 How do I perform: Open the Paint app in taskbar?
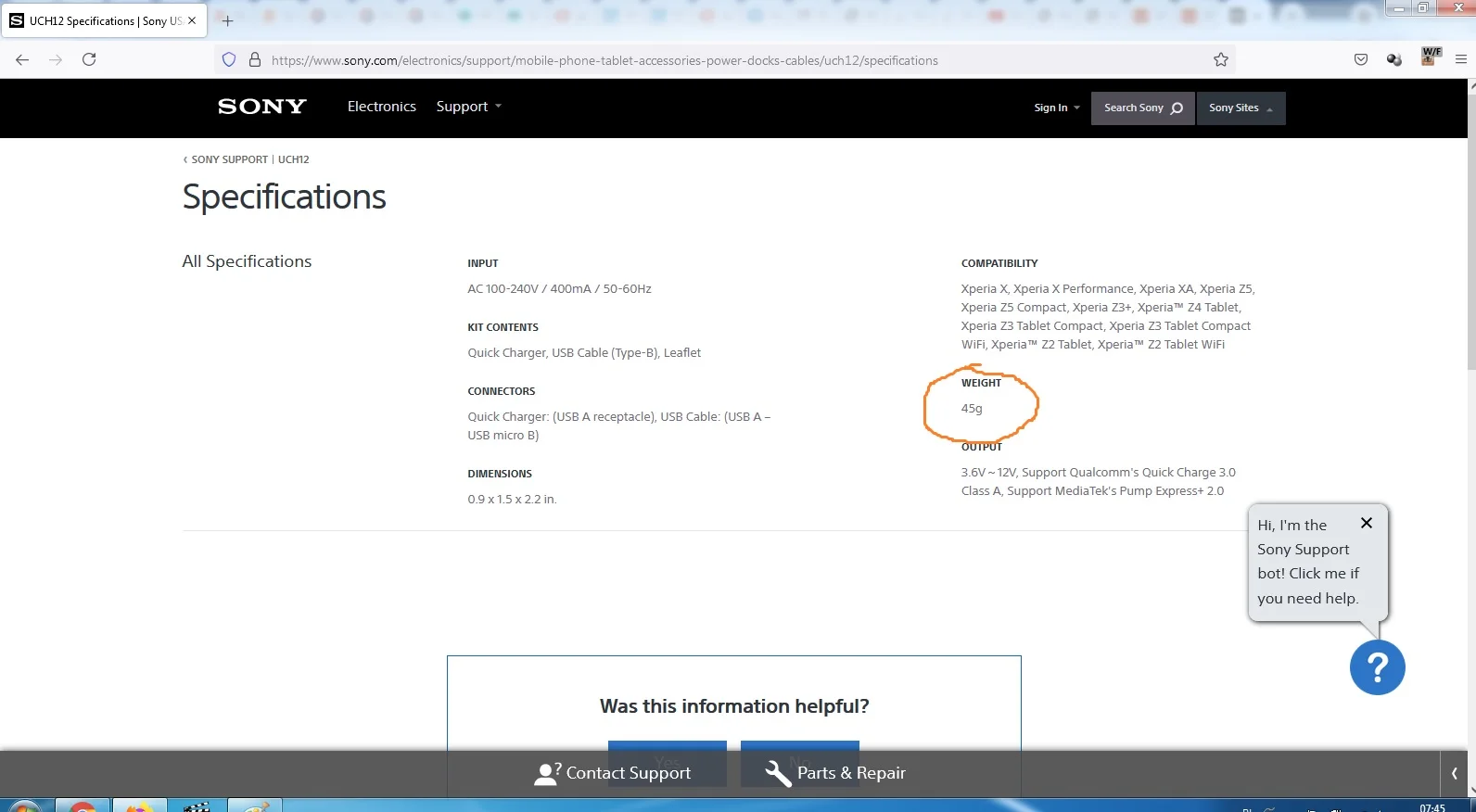253,806
